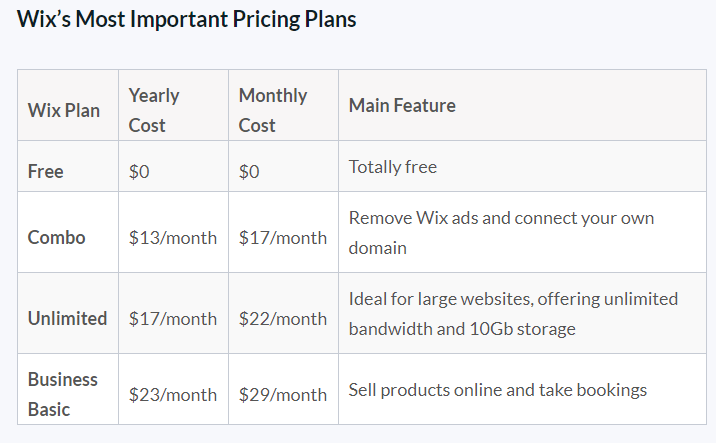Click the 'Sell products online' feature text

pyautogui.click(x=498, y=390)
